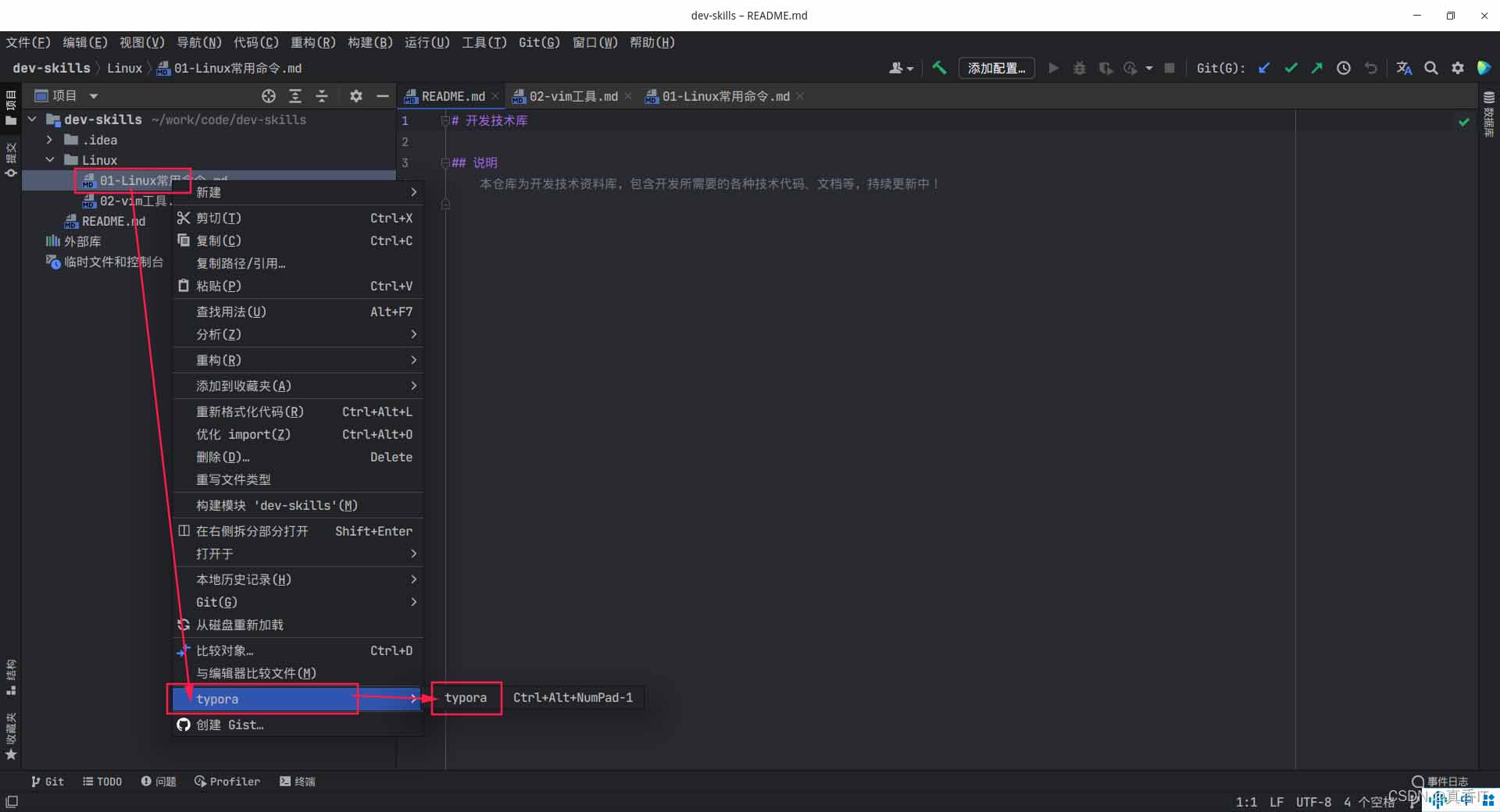Click the colorful plugin icon at top right
The width and height of the screenshot is (1500, 812).
point(1484,68)
